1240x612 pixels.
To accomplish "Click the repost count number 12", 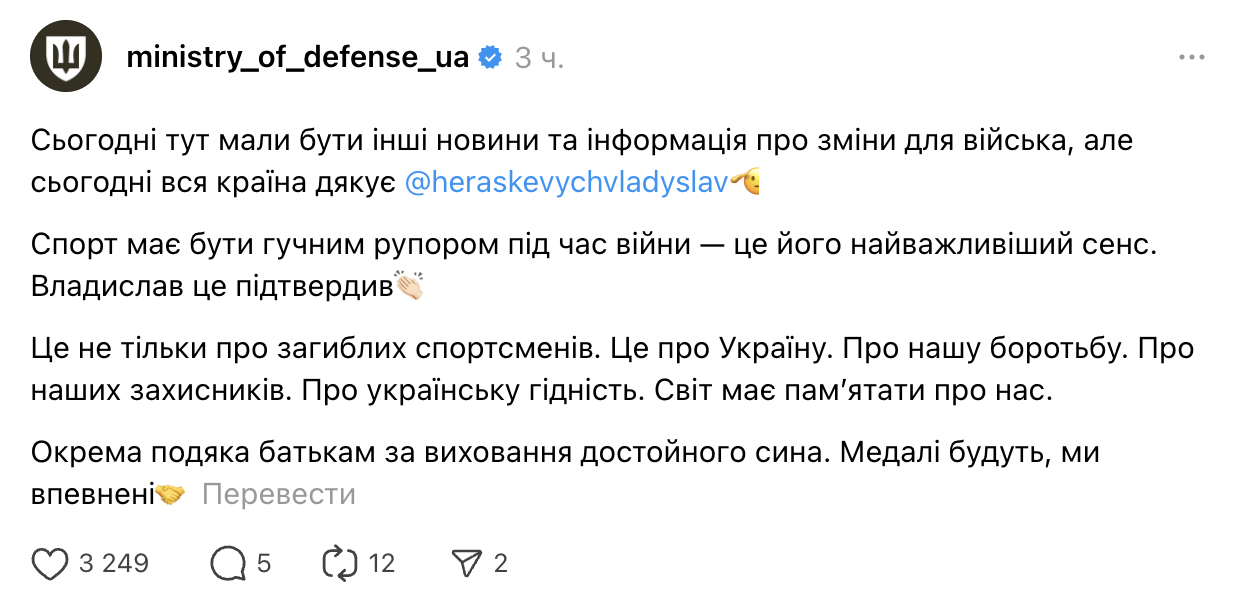I will tap(382, 564).
